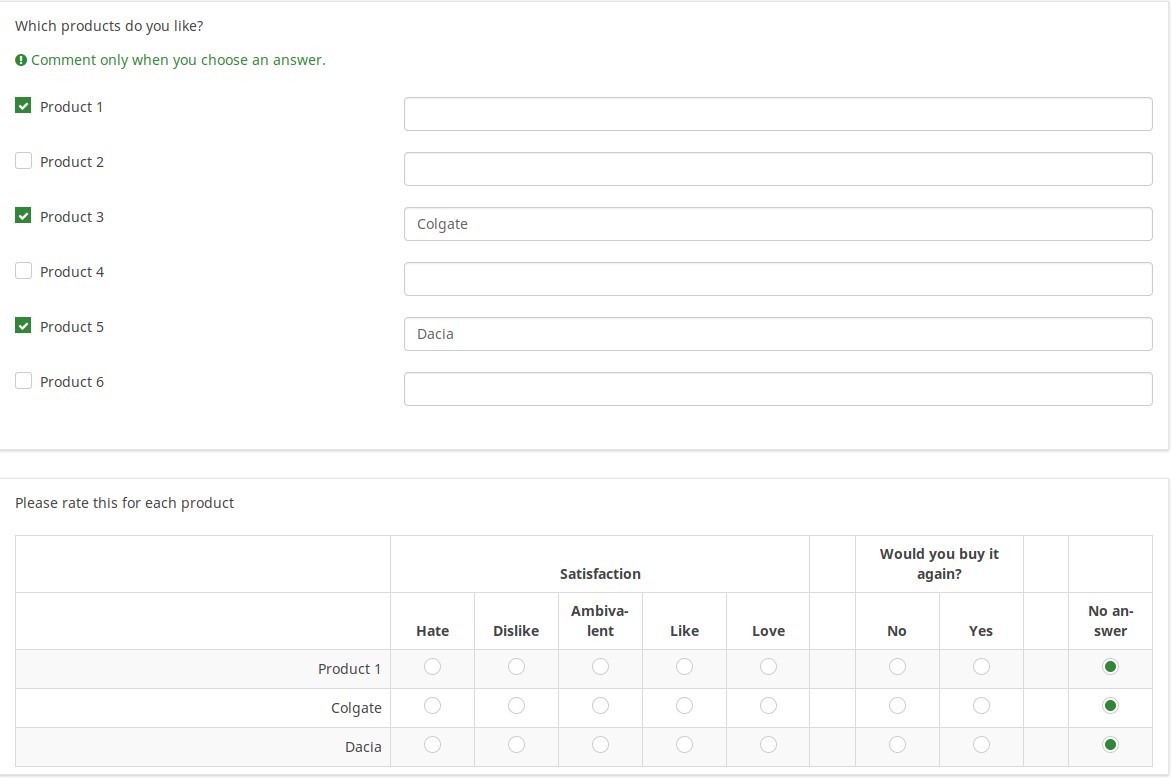The width and height of the screenshot is (1171, 778).
Task: Pick No for buying Colgate again
Action: click(x=897, y=706)
